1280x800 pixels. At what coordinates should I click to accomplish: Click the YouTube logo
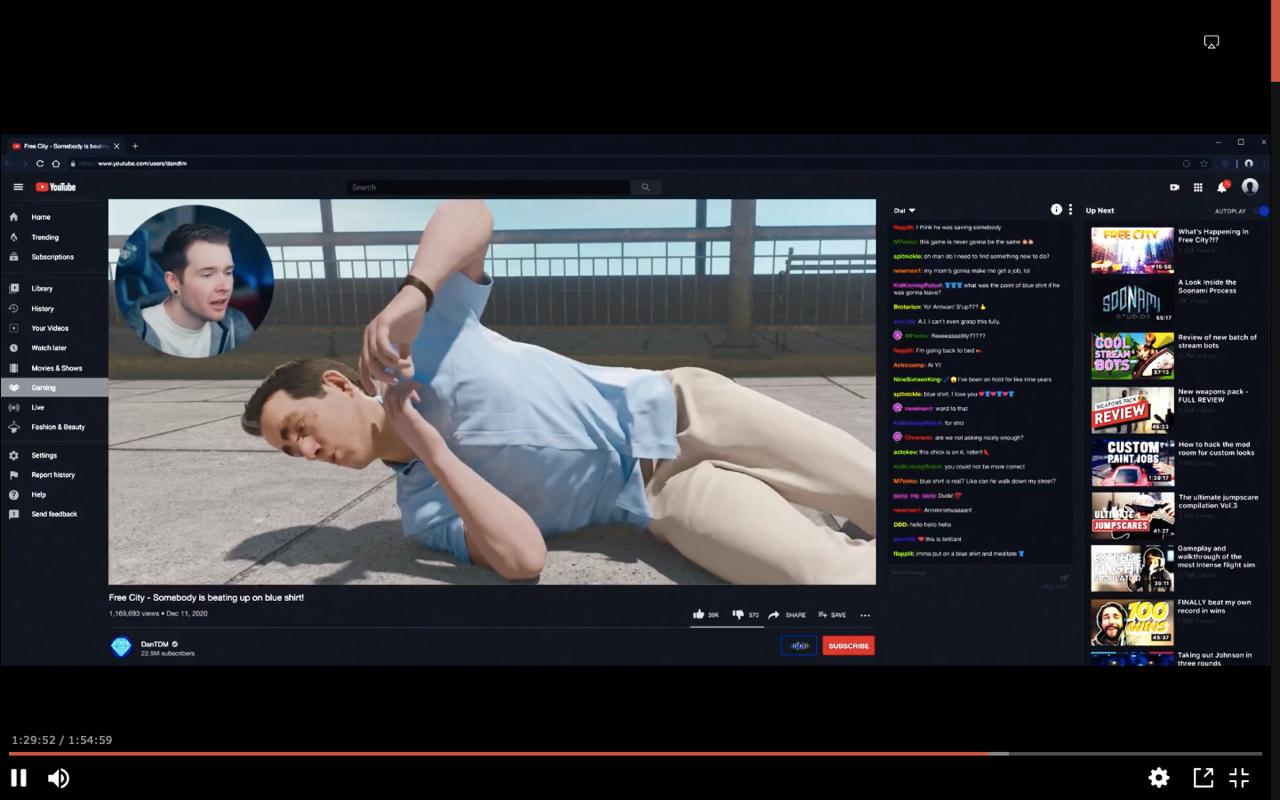tap(56, 187)
